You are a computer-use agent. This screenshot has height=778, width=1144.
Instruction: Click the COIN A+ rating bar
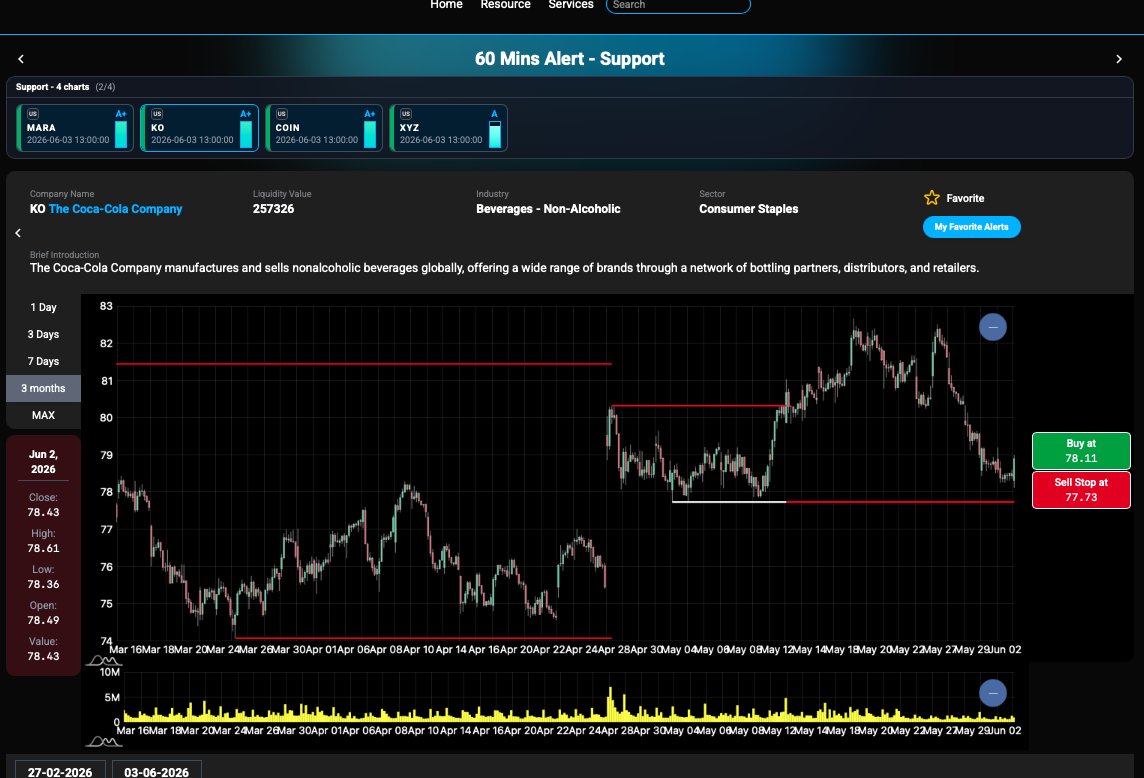click(370, 134)
